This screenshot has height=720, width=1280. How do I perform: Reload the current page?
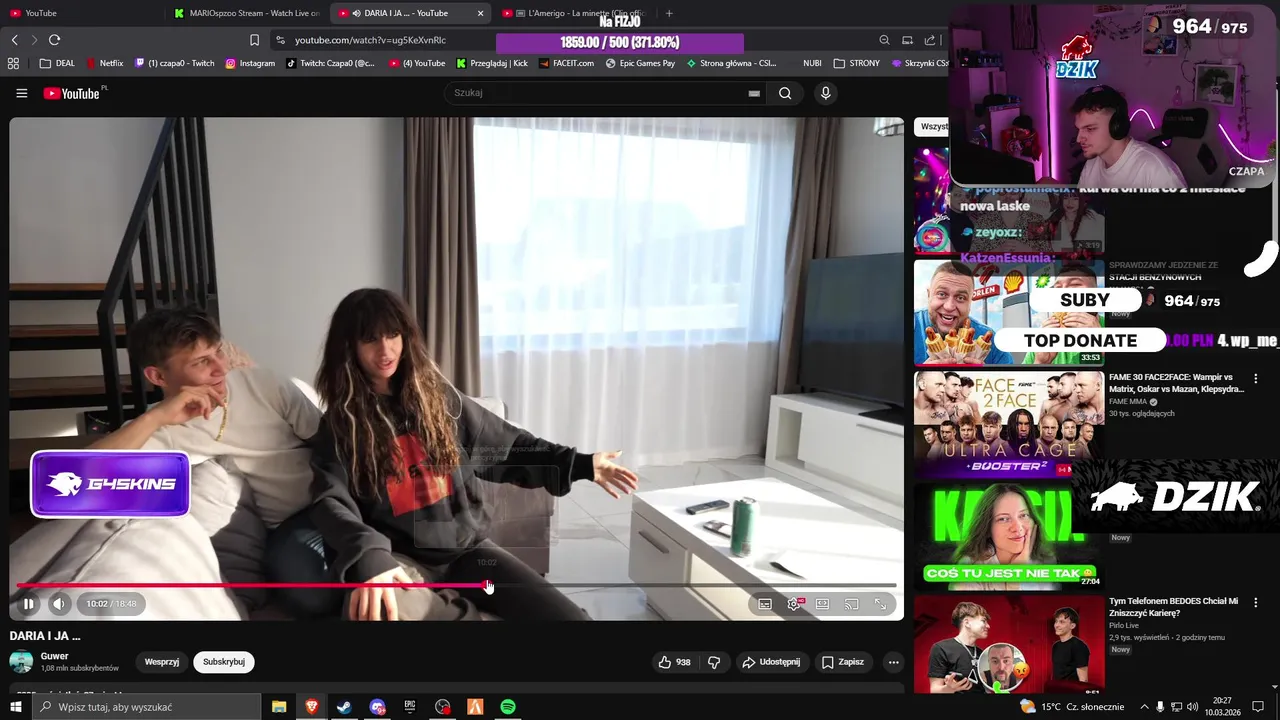(x=54, y=40)
